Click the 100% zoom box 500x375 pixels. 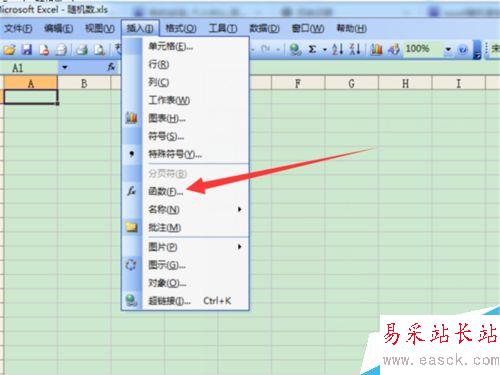(x=423, y=49)
